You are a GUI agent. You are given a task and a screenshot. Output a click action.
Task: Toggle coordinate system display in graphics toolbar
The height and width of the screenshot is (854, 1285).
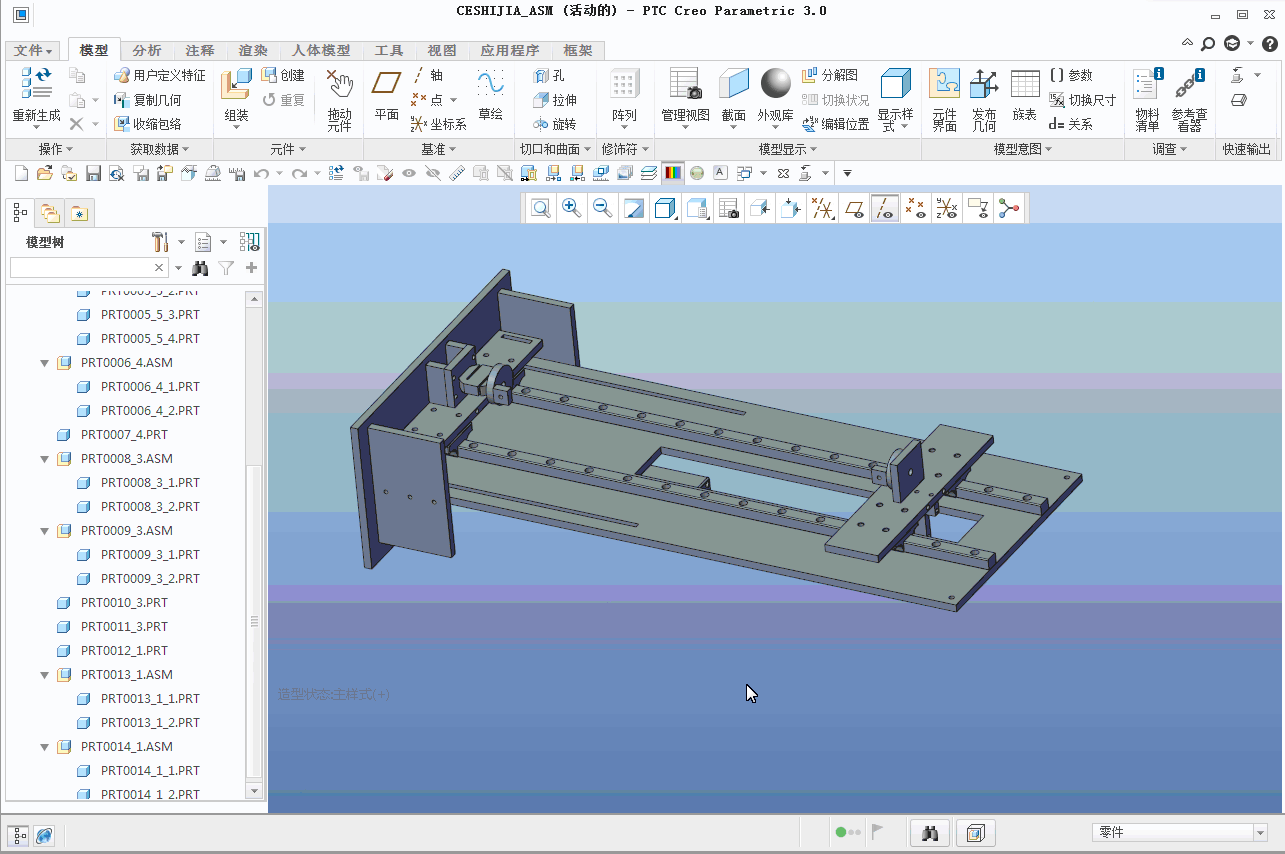click(x=946, y=208)
